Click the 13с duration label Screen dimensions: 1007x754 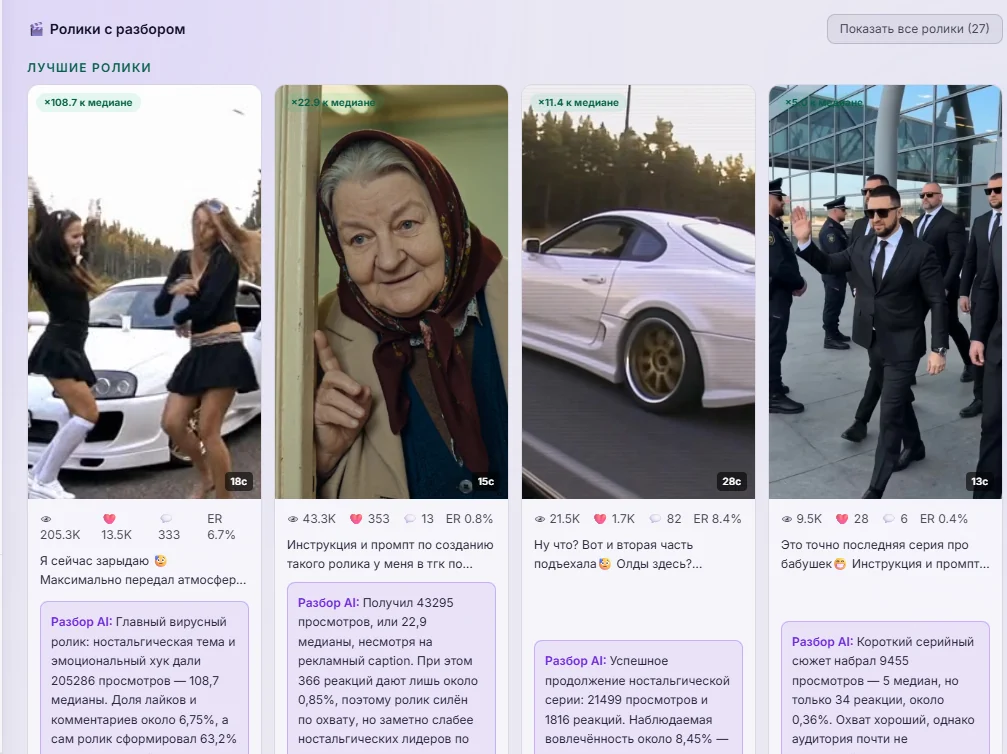tap(979, 481)
